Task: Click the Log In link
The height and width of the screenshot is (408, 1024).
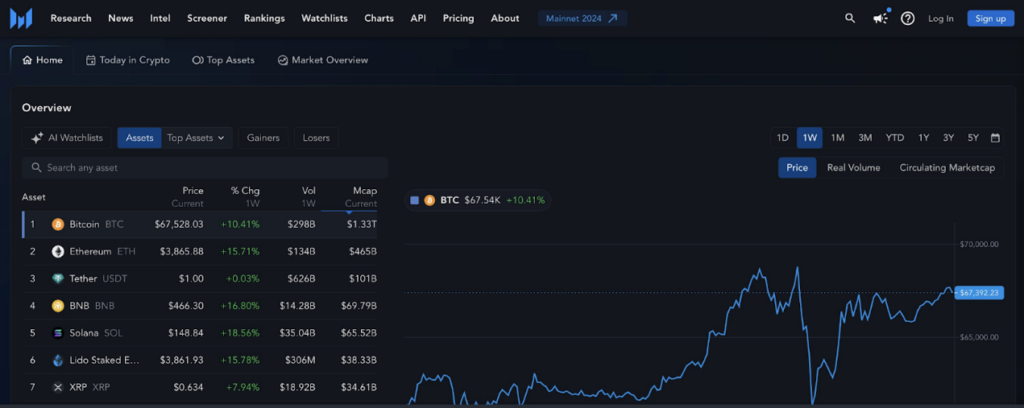Action: (x=940, y=18)
